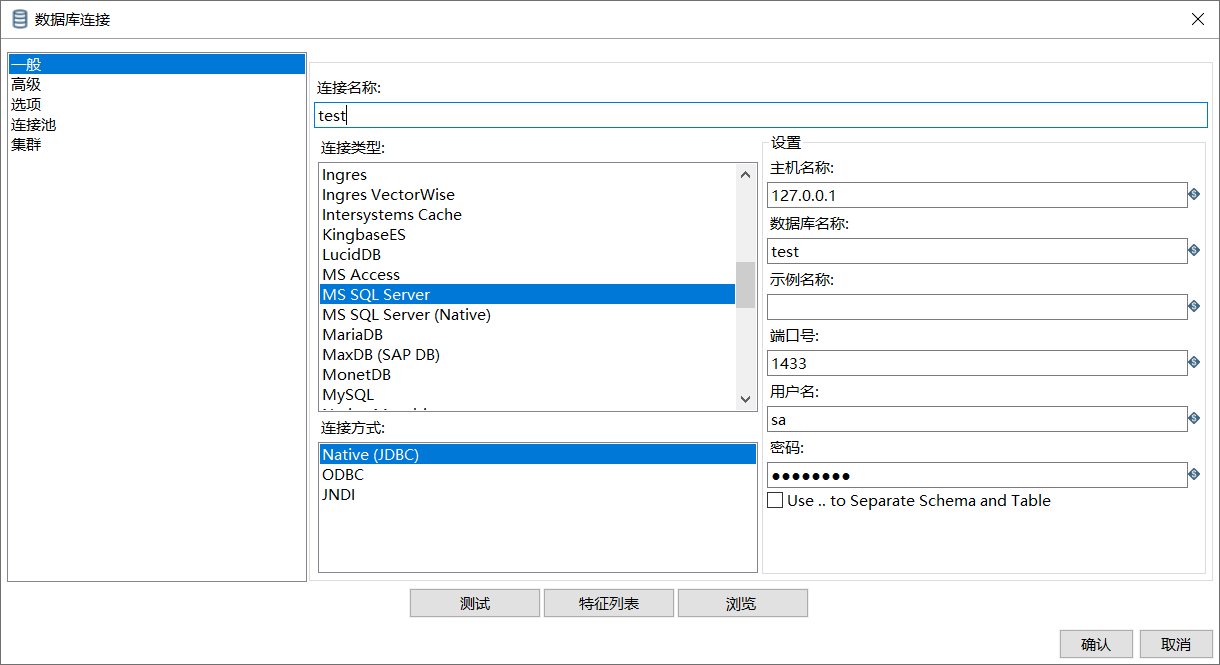This screenshot has height=665, width=1220.
Task: Click variable icon beside 端口号 field
Action: click(x=1194, y=362)
